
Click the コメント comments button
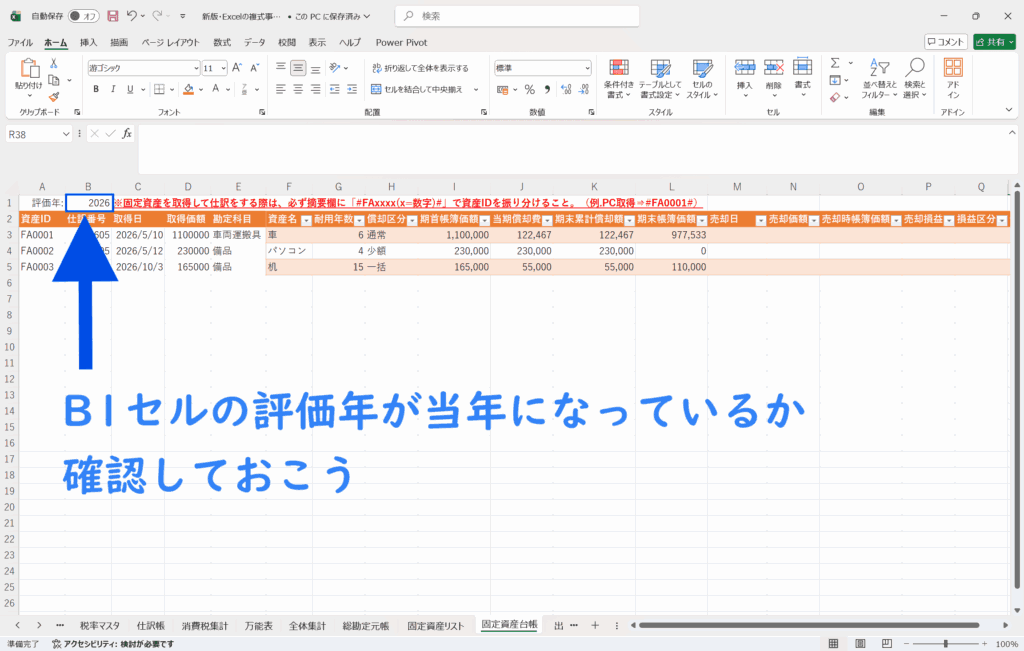tap(945, 42)
